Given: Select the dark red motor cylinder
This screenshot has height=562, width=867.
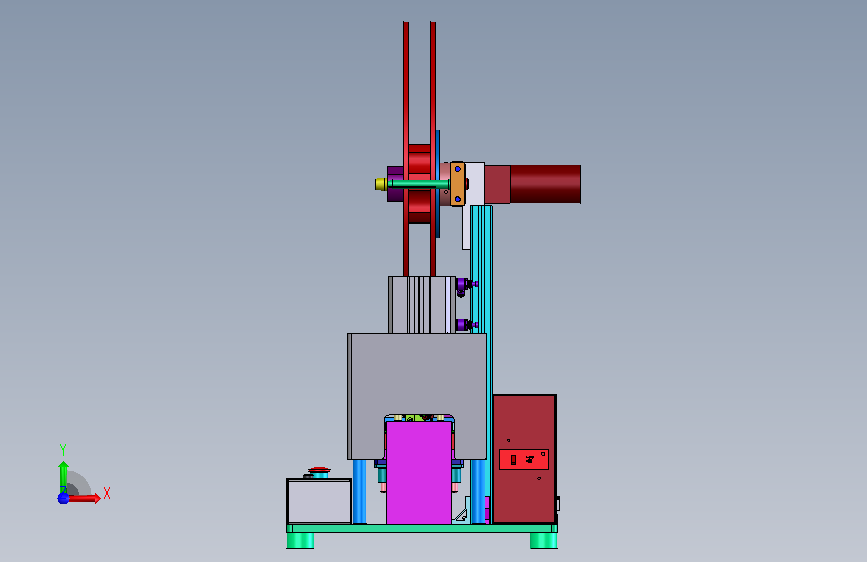Looking at the screenshot, I should [x=545, y=184].
